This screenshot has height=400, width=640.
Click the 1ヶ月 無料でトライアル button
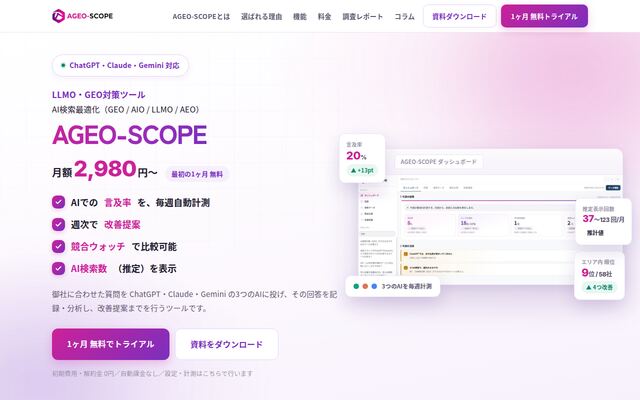pos(111,344)
